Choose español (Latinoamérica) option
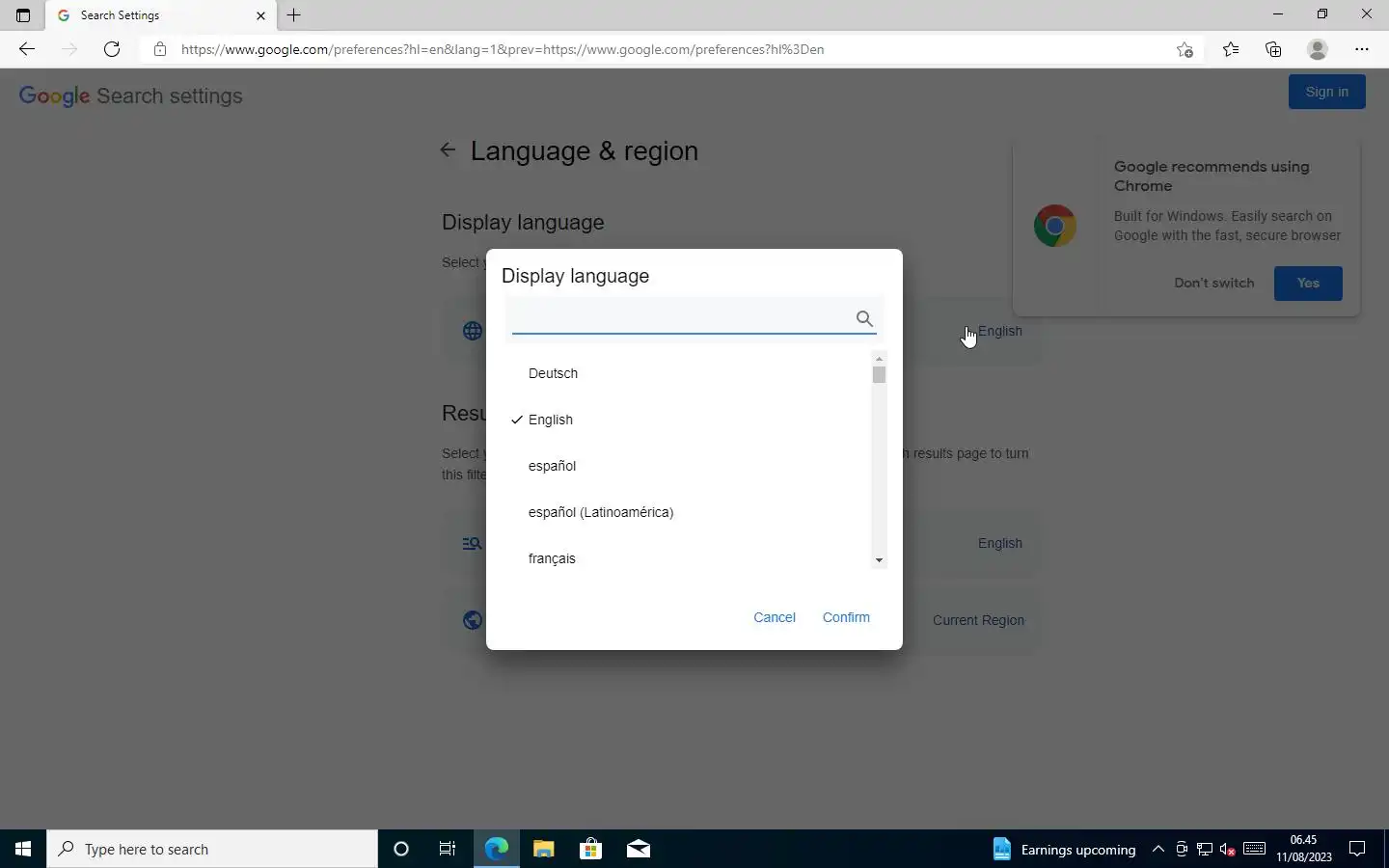 601,512
